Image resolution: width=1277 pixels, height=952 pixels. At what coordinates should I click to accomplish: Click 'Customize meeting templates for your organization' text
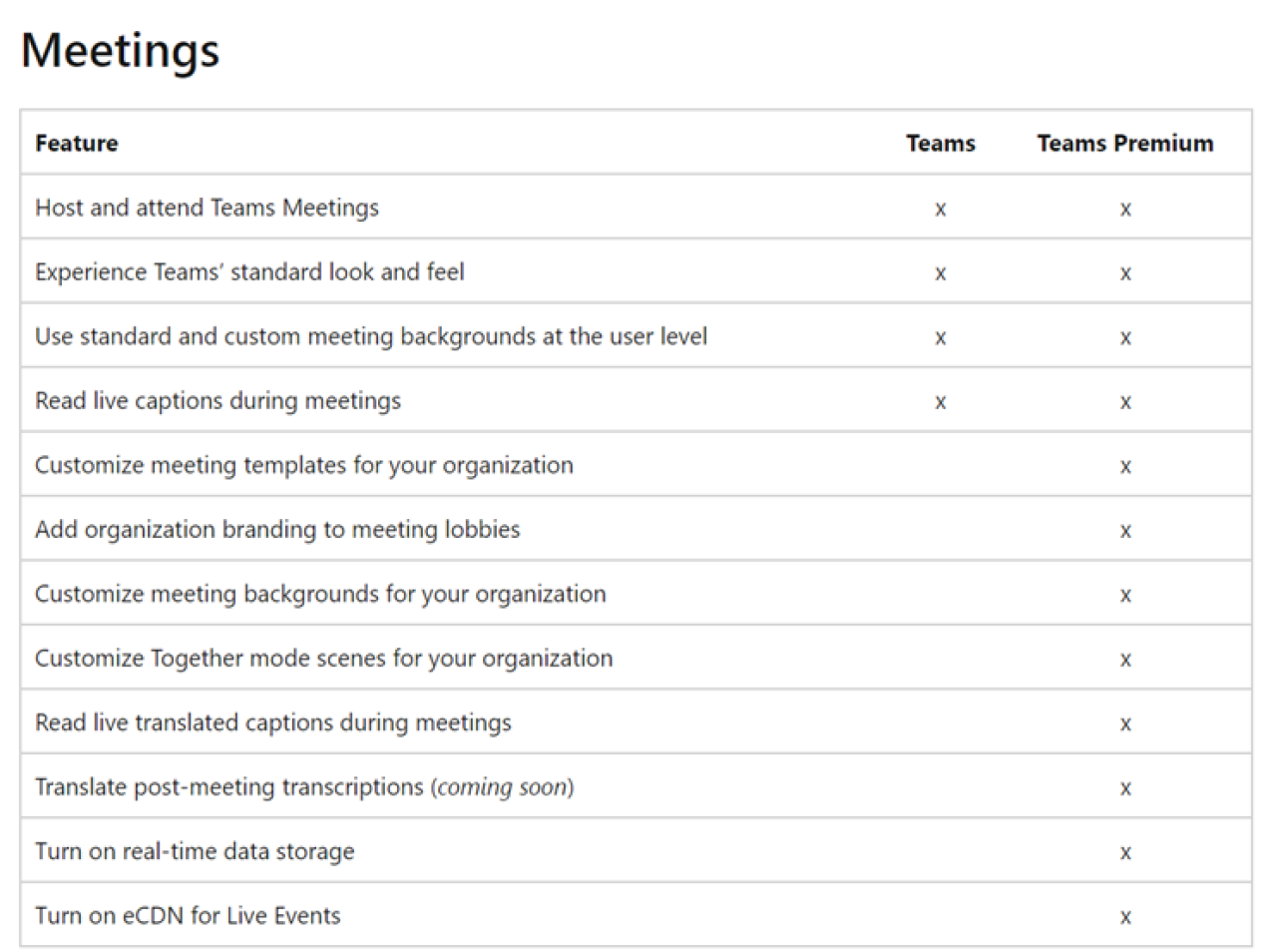coord(303,465)
